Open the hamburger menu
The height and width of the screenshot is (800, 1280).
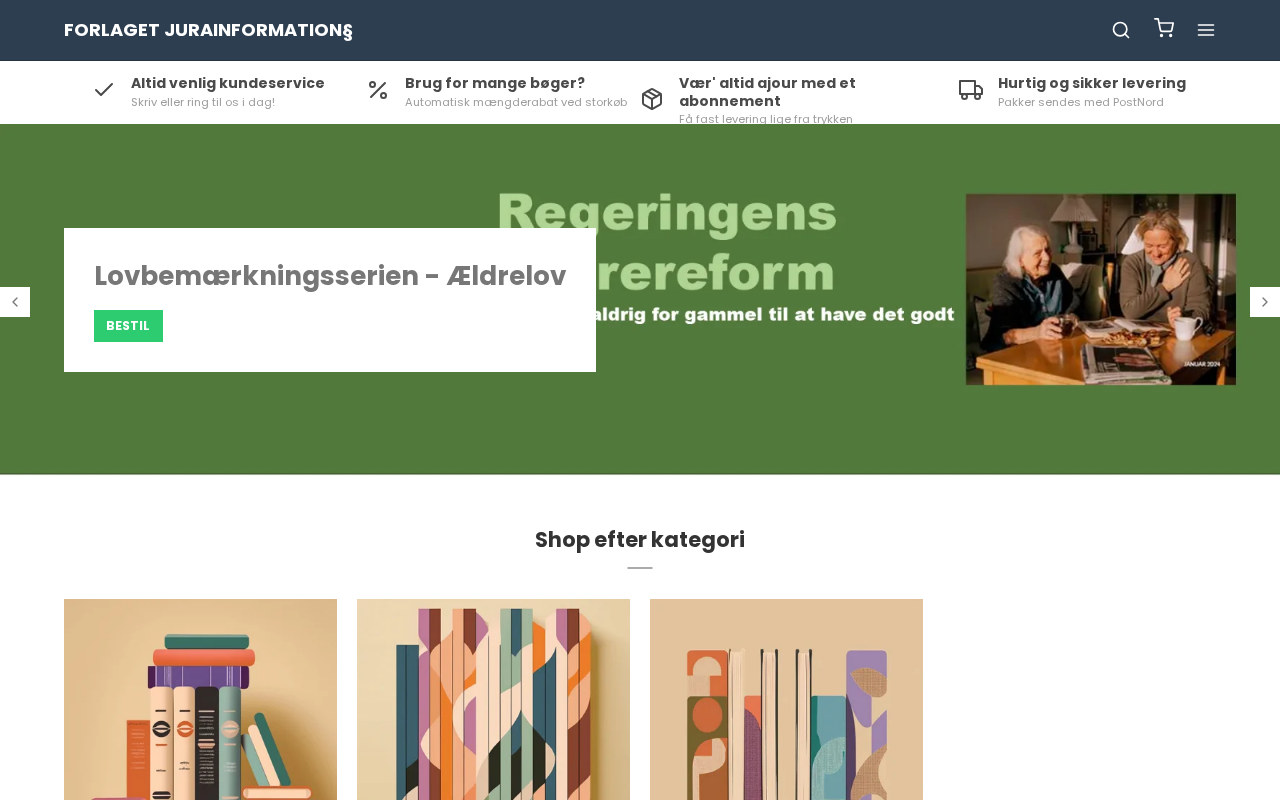point(1206,30)
